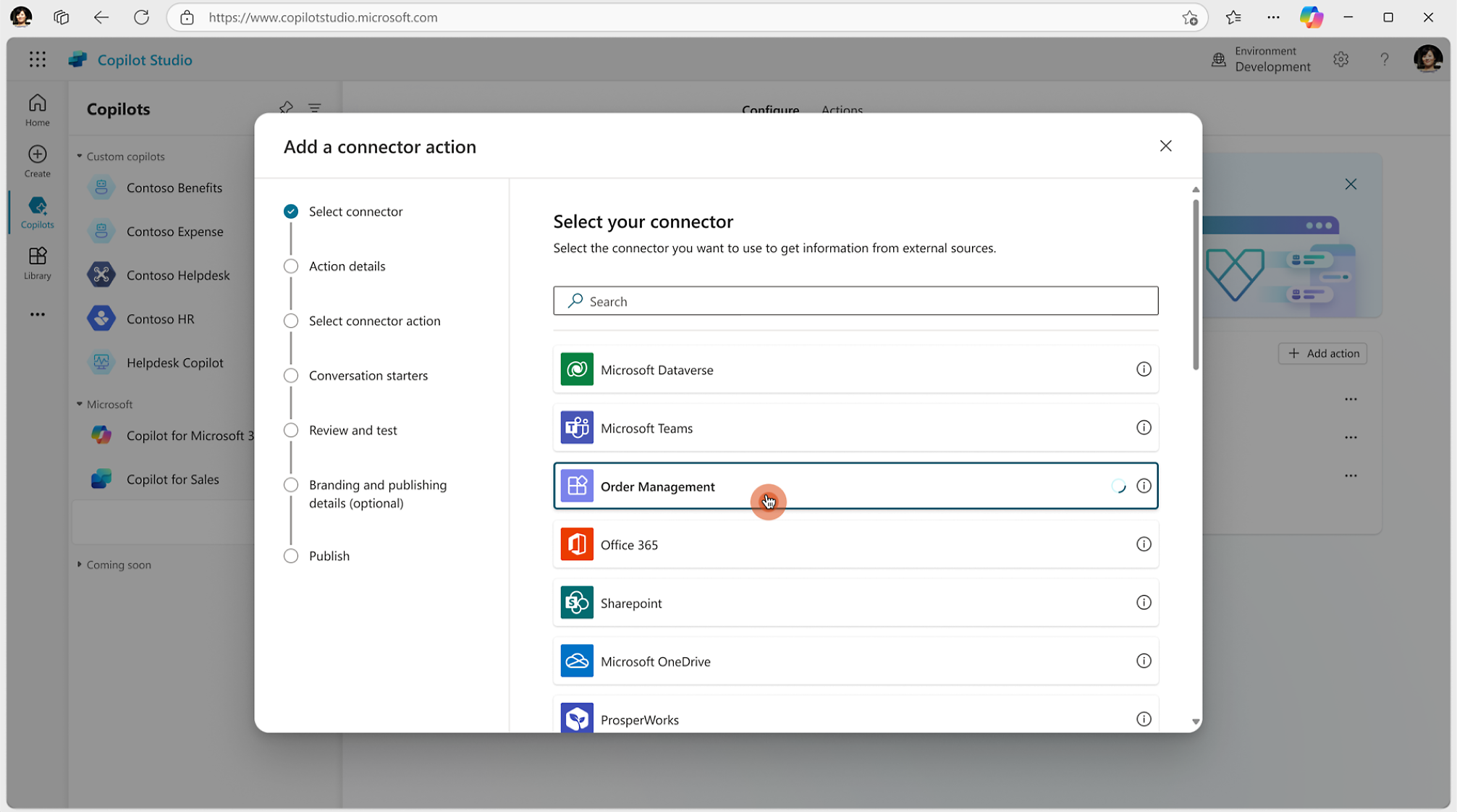Screen dimensions: 1457x812
Task: Select the Publish radio button
Action: click(x=291, y=556)
